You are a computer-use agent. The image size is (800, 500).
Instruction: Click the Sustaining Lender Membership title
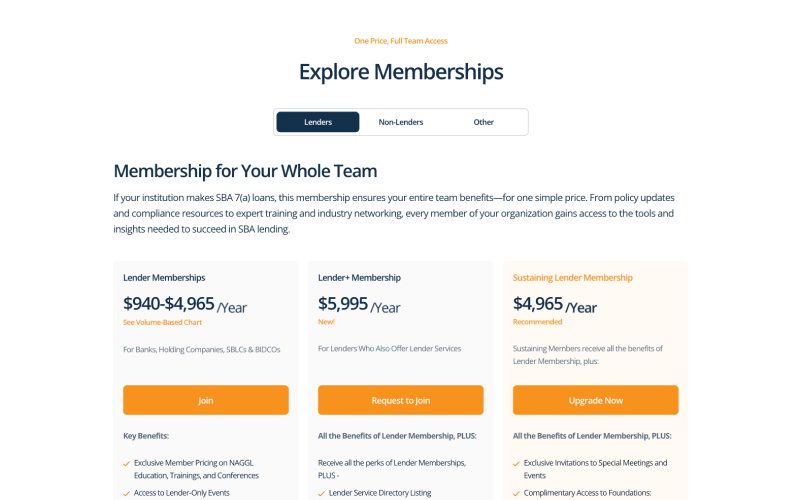572,278
